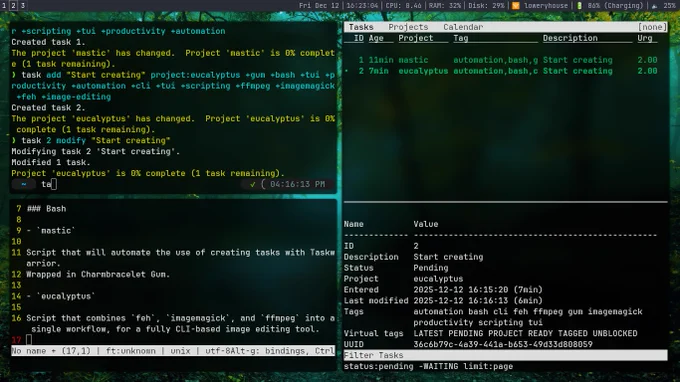Viewport: 680px width, 382px height.
Task: Click editor line 16 starting 'Script that combines'
Action: pos(180,323)
